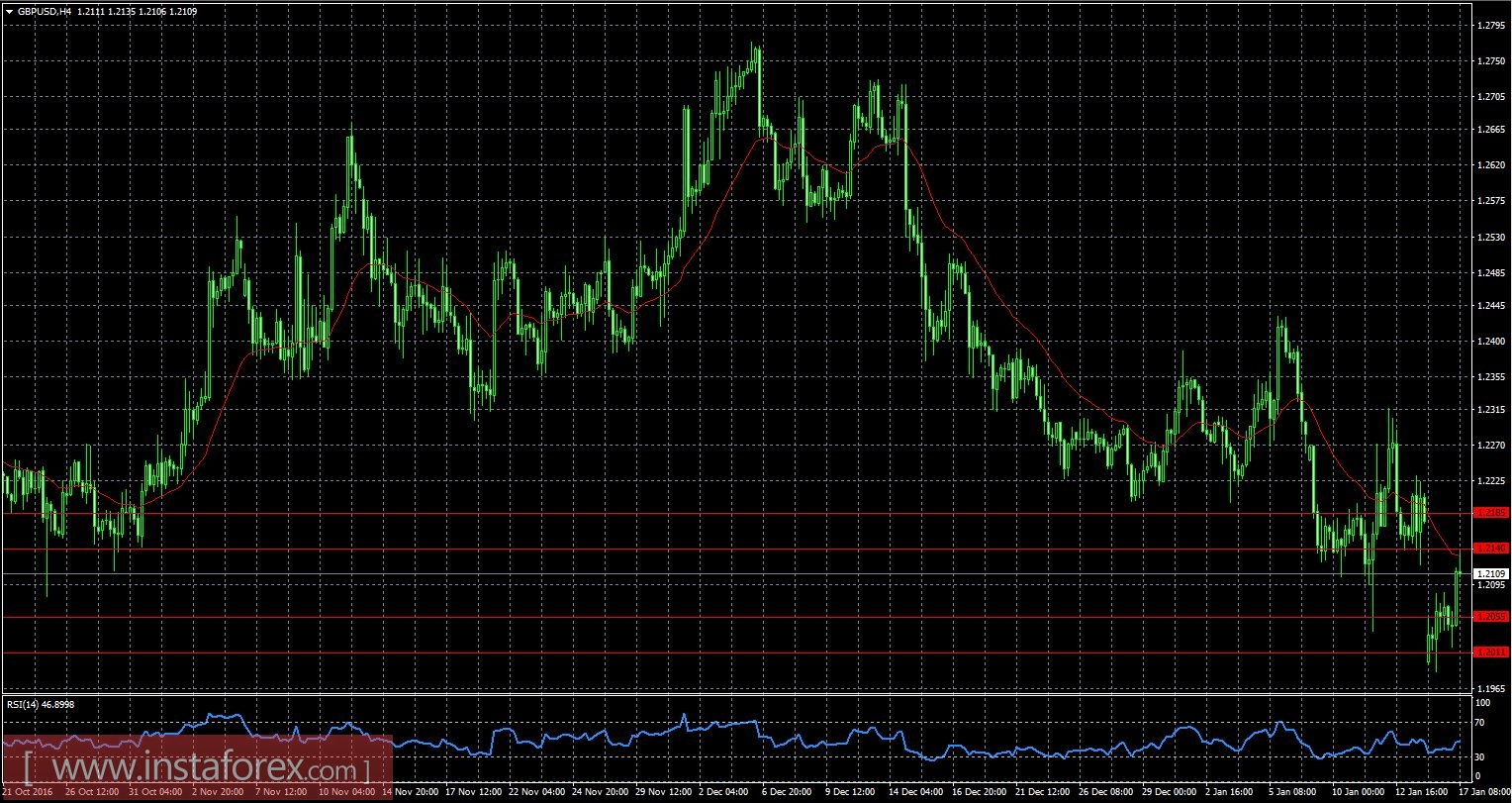1512x803 pixels.
Task: Click the 1.2225 price axis label
Action: point(1491,481)
